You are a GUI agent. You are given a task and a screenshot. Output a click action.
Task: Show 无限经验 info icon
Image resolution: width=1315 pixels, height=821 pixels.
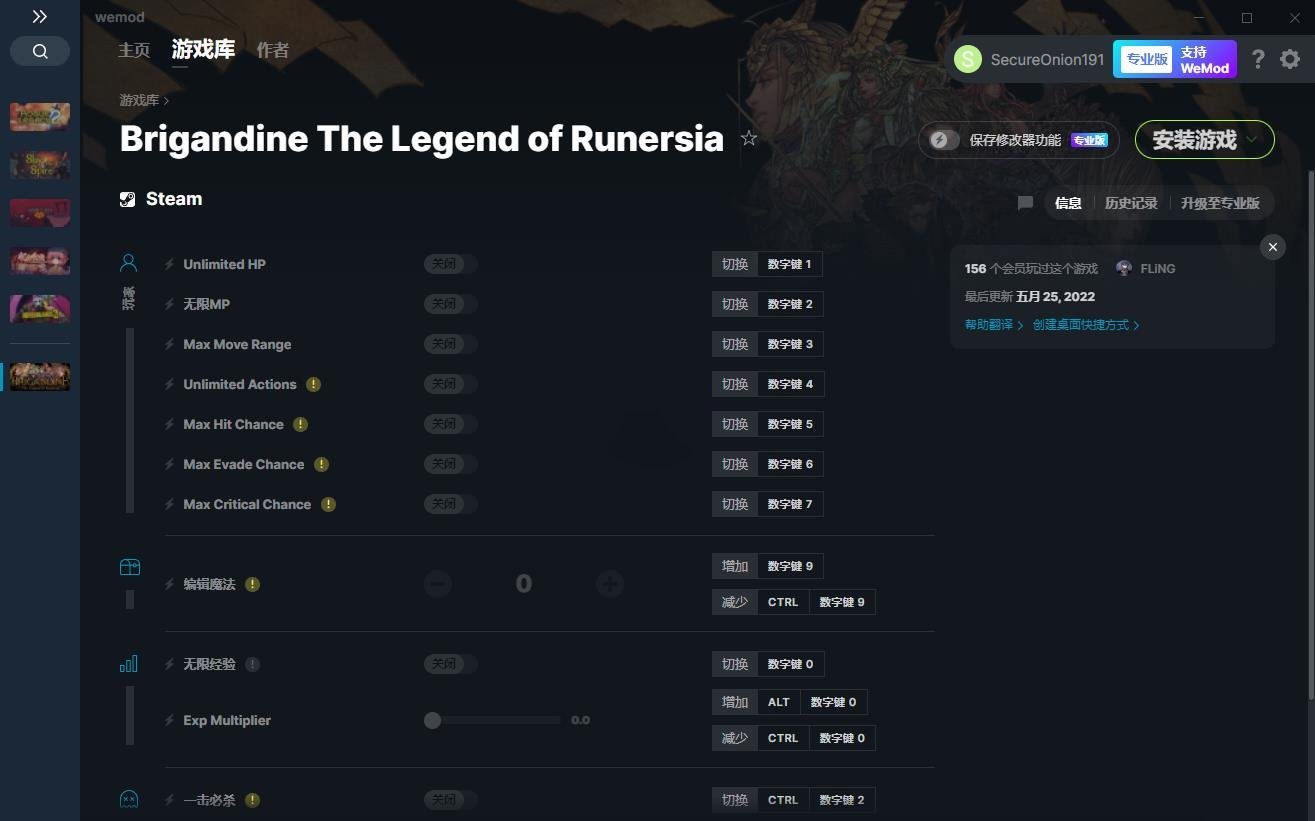coord(252,664)
